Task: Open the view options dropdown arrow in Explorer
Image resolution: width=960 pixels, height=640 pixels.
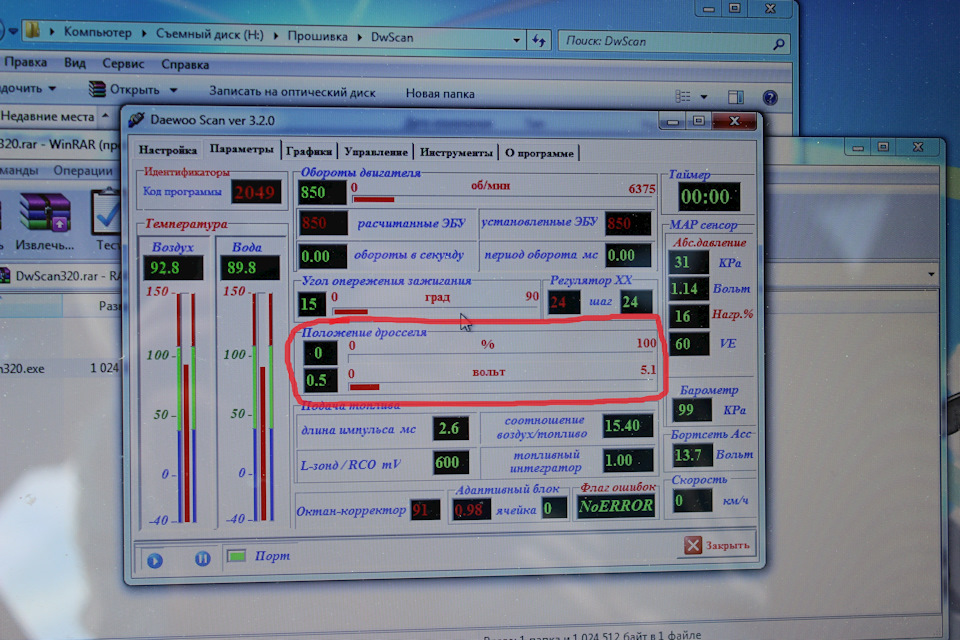Action: 703,97
